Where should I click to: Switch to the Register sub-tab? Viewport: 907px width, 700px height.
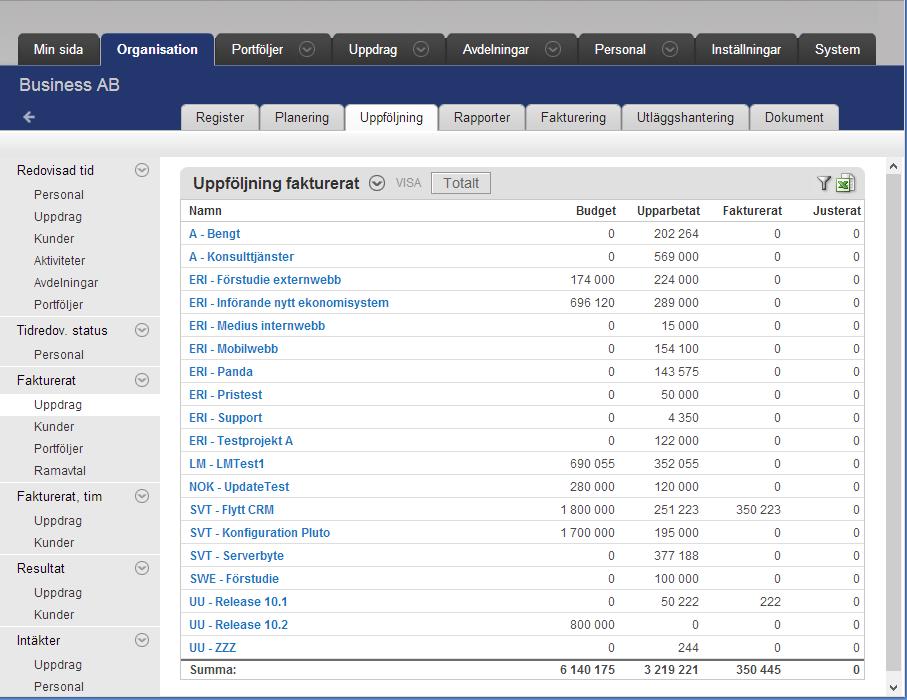[x=220, y=117]
